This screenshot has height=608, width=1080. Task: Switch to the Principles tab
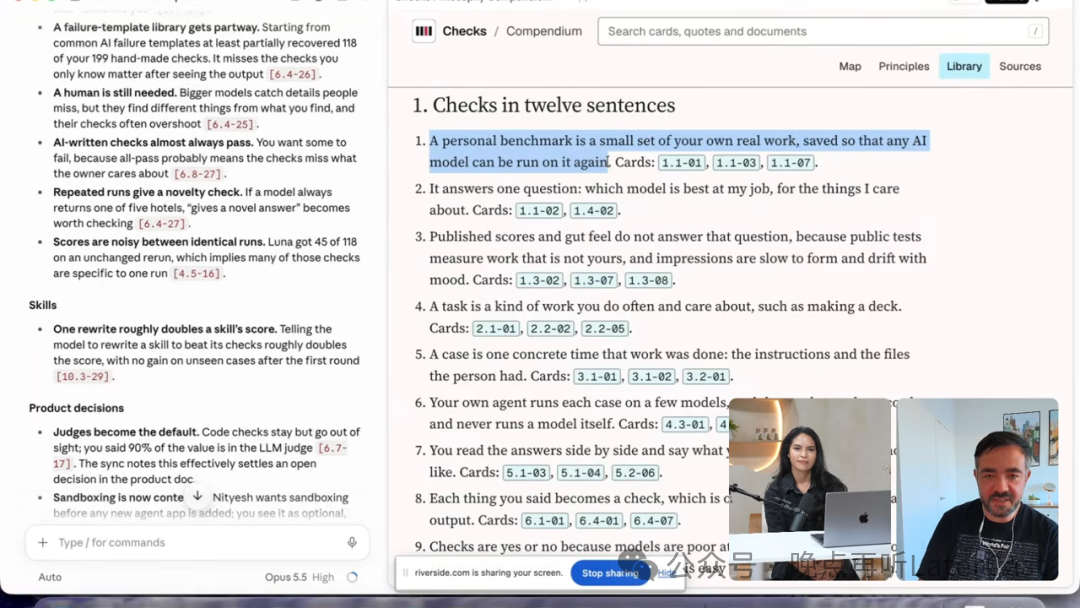pyautogui.click(x=904, y=66)
